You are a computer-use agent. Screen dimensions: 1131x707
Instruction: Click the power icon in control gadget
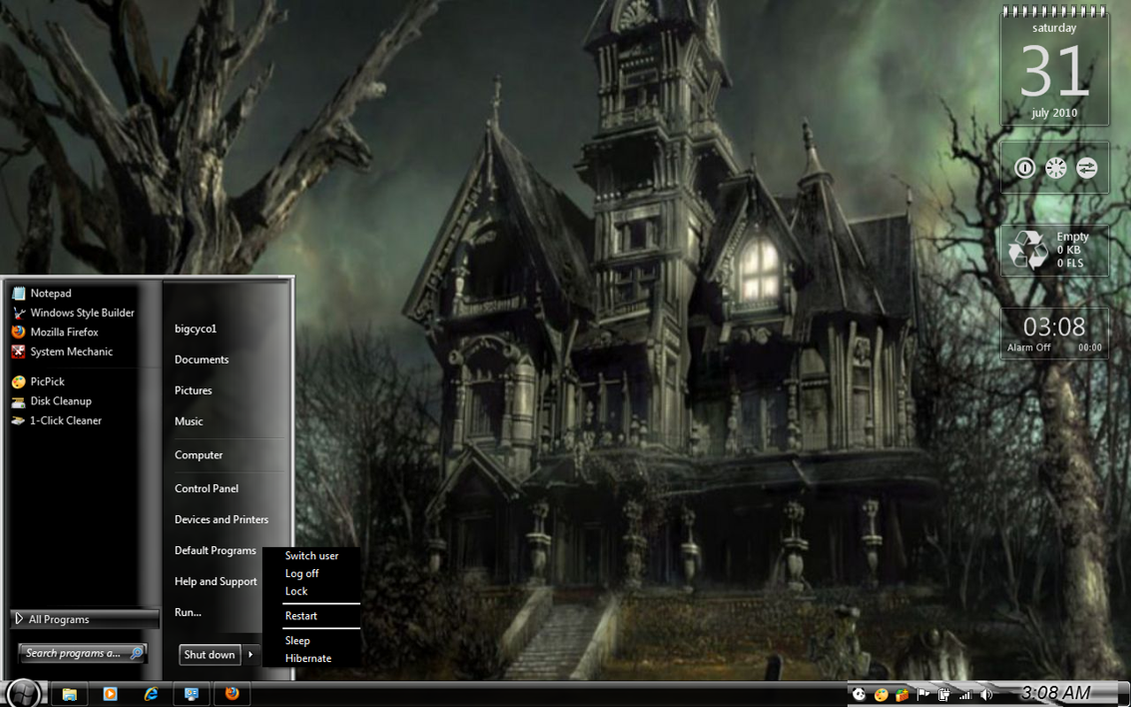tap(1024, 168)
